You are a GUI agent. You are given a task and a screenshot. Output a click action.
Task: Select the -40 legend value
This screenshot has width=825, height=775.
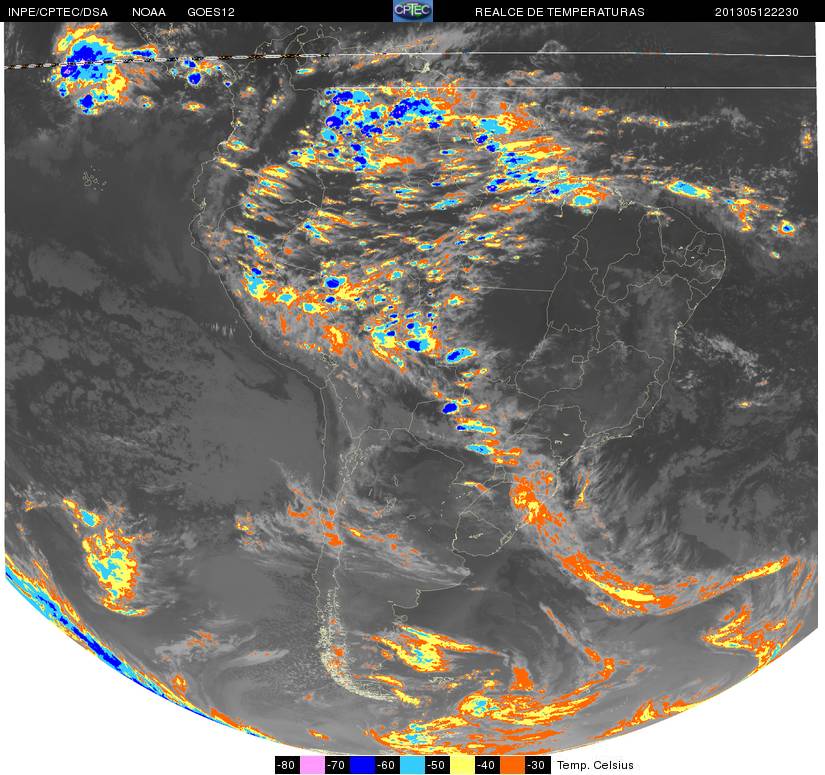[488, 765]
